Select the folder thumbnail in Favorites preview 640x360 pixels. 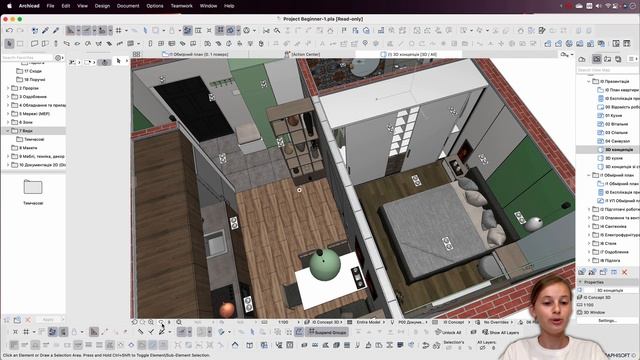click(33, 187)
